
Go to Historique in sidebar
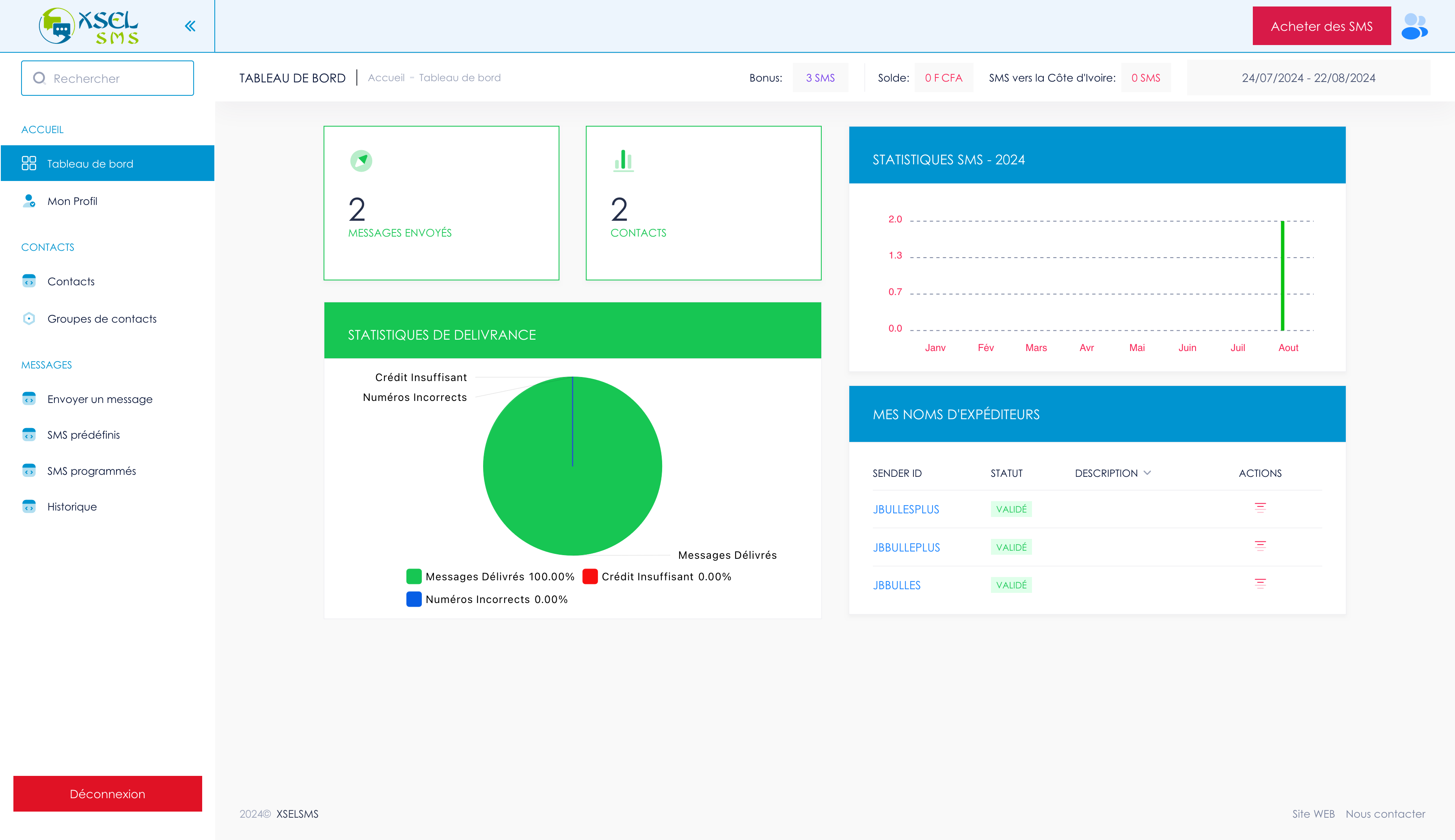click(x=71, y=506)
